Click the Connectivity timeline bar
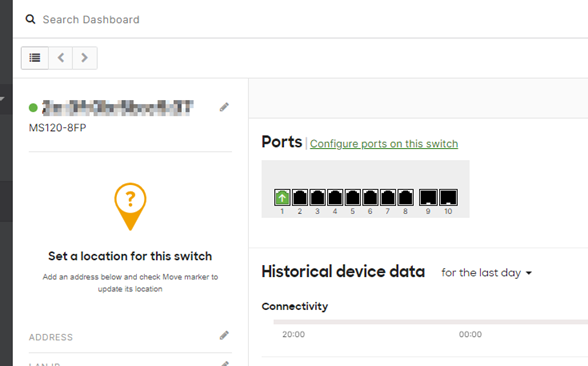The height and width of the screenshot is (366, 588). pos(430,322)
